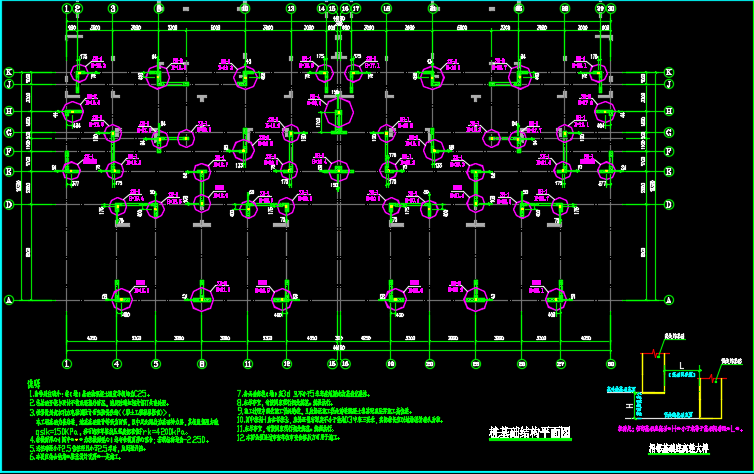Select grid bubble A on the left side

pos(9,300)
